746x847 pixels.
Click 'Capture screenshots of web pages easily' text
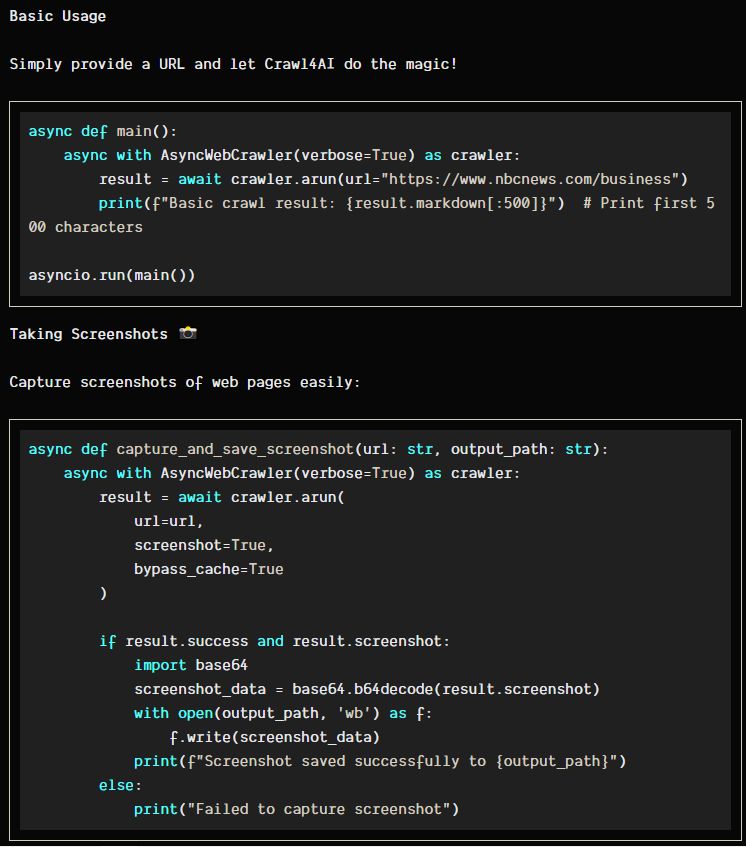(x=185, y=382)
